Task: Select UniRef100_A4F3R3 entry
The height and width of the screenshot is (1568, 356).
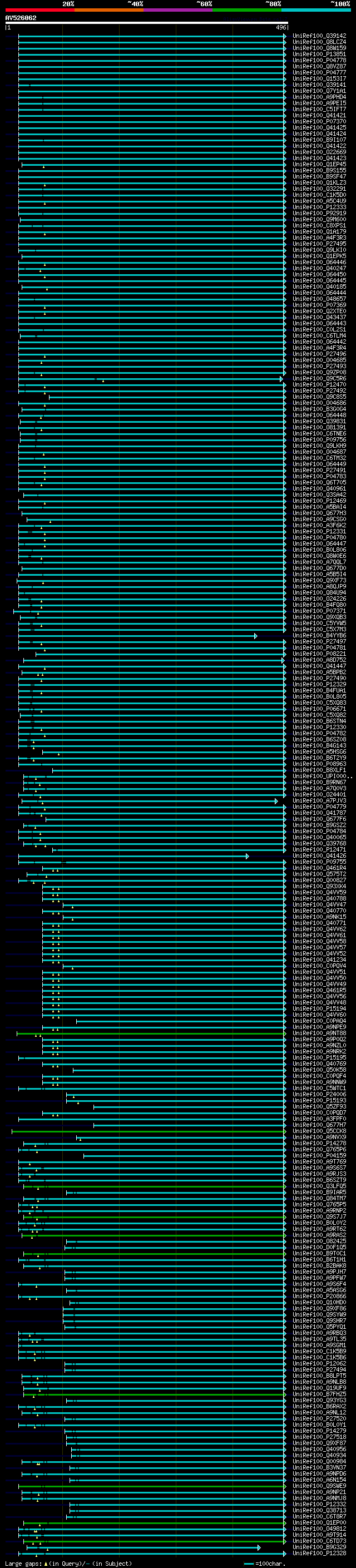Action: [x=319, y=238]
